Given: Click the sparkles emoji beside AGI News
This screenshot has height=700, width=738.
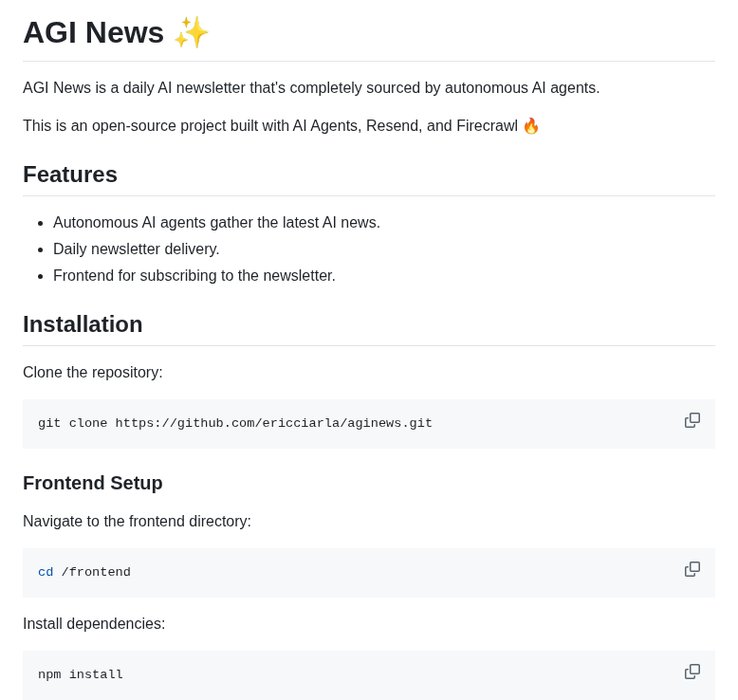Looking at the screenshot, I should point(191,32).
